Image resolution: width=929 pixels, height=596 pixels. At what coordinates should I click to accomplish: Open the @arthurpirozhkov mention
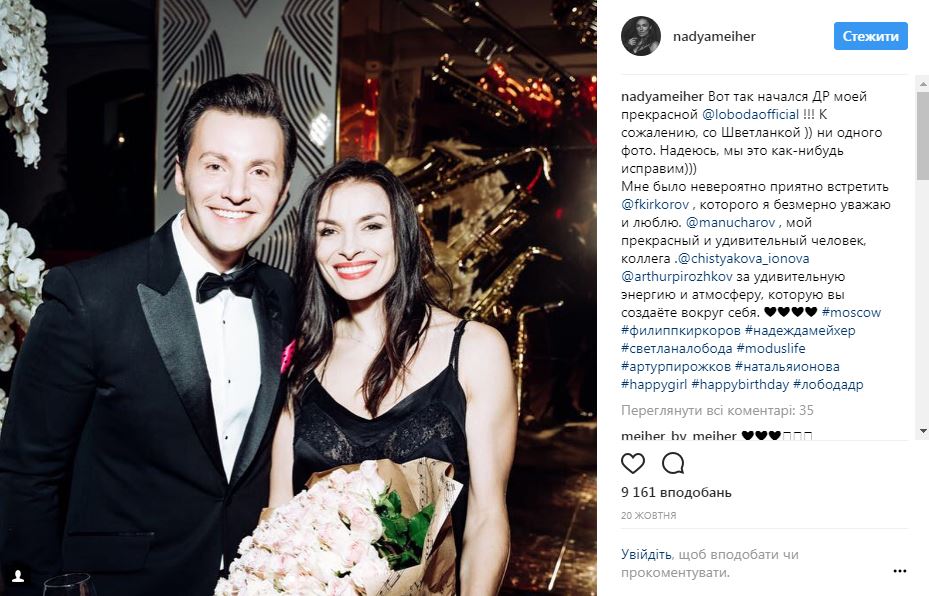(677, 277)
